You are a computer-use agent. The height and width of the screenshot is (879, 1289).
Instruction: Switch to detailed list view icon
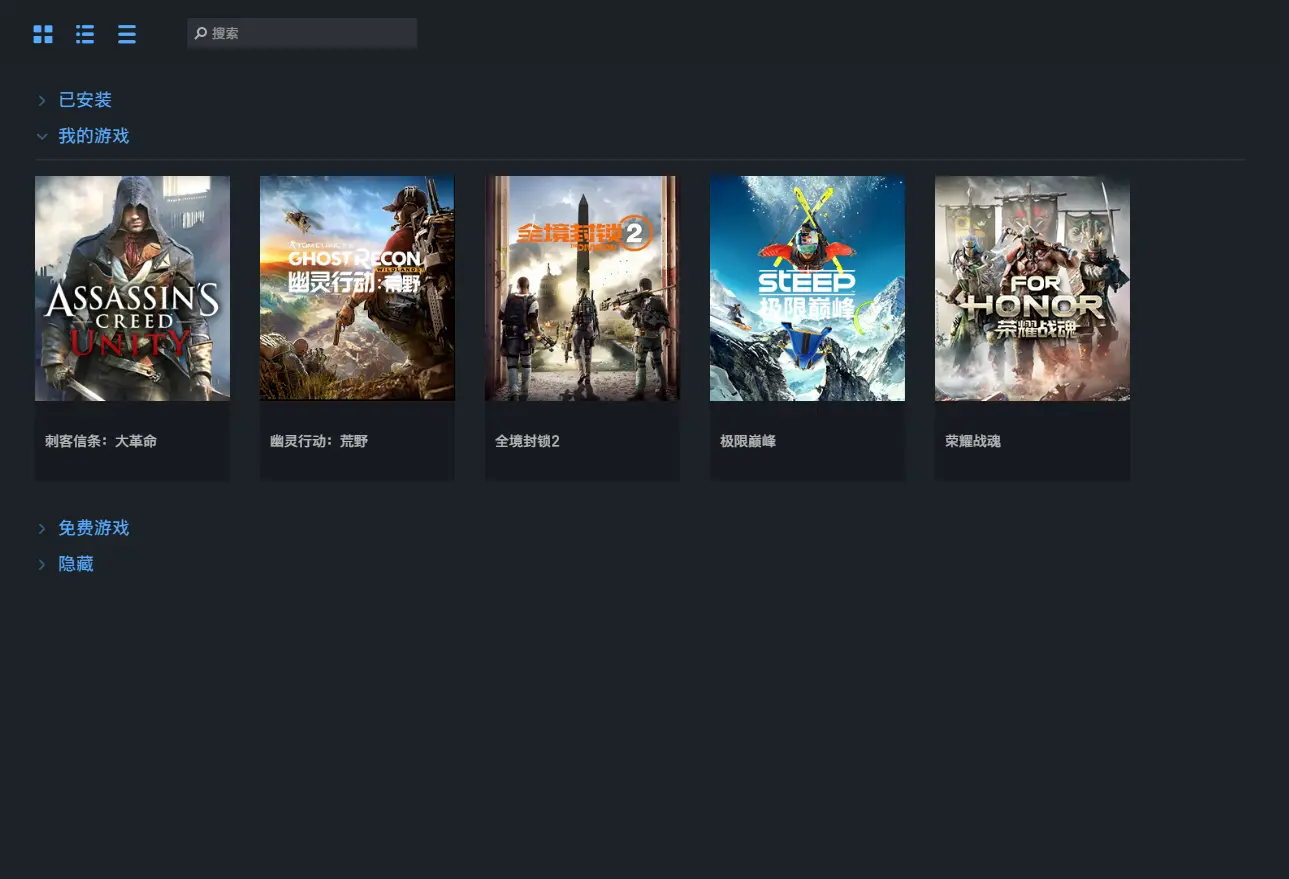(85, 35)
